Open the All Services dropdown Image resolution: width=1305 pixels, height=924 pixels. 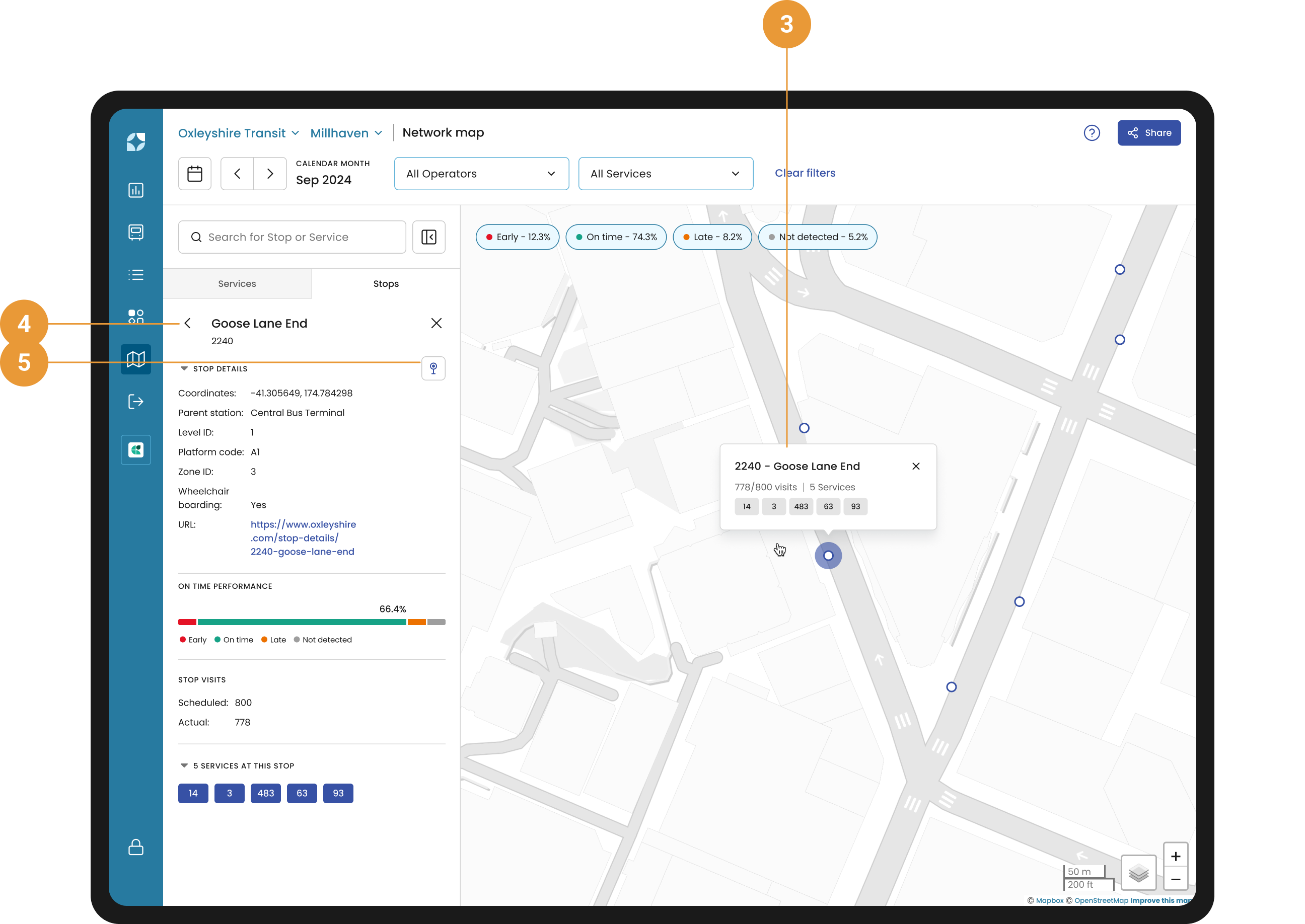665,174
